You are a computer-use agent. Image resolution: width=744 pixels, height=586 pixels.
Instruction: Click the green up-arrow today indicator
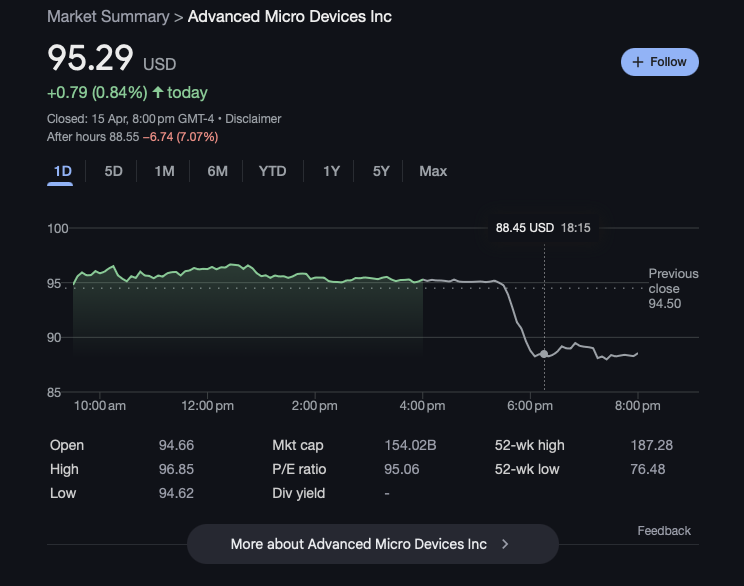[x=158, y=92]
